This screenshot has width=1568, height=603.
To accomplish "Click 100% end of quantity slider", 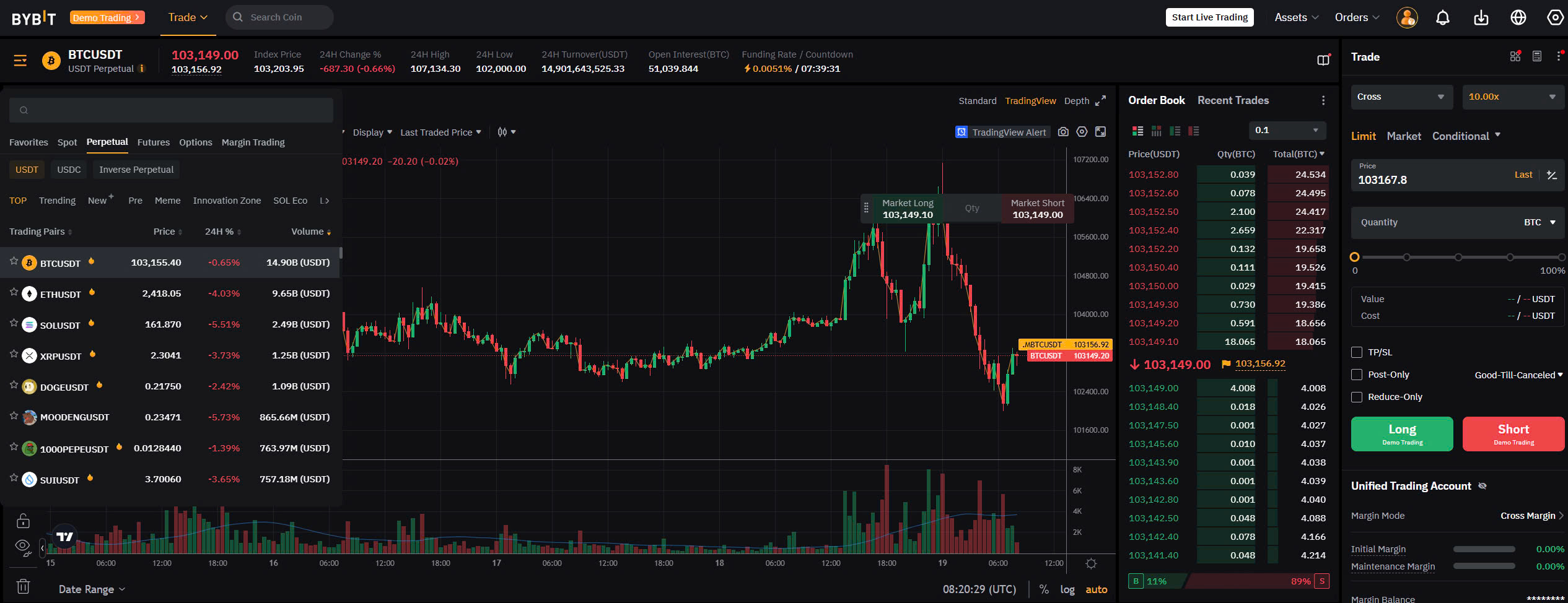I will click(1561, 257).
